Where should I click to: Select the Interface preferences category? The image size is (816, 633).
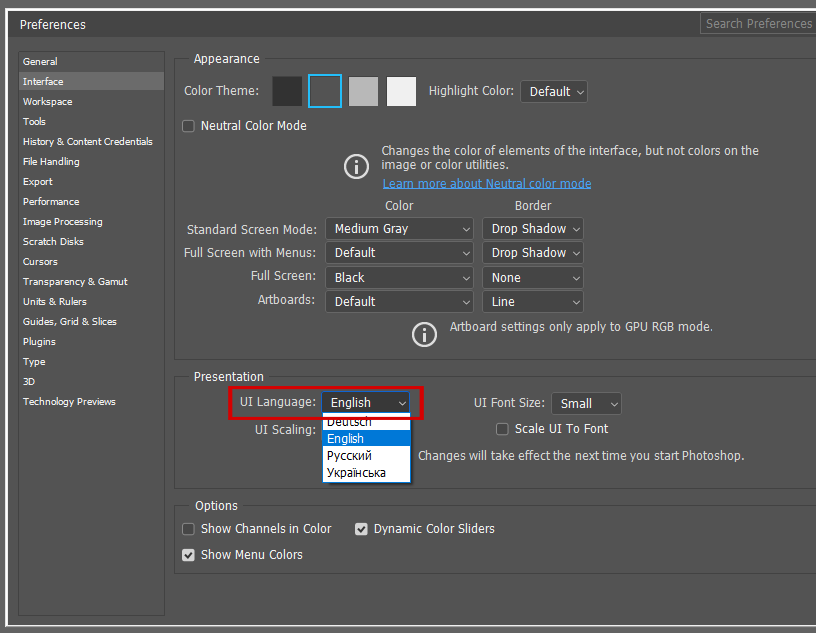(92, 81)
